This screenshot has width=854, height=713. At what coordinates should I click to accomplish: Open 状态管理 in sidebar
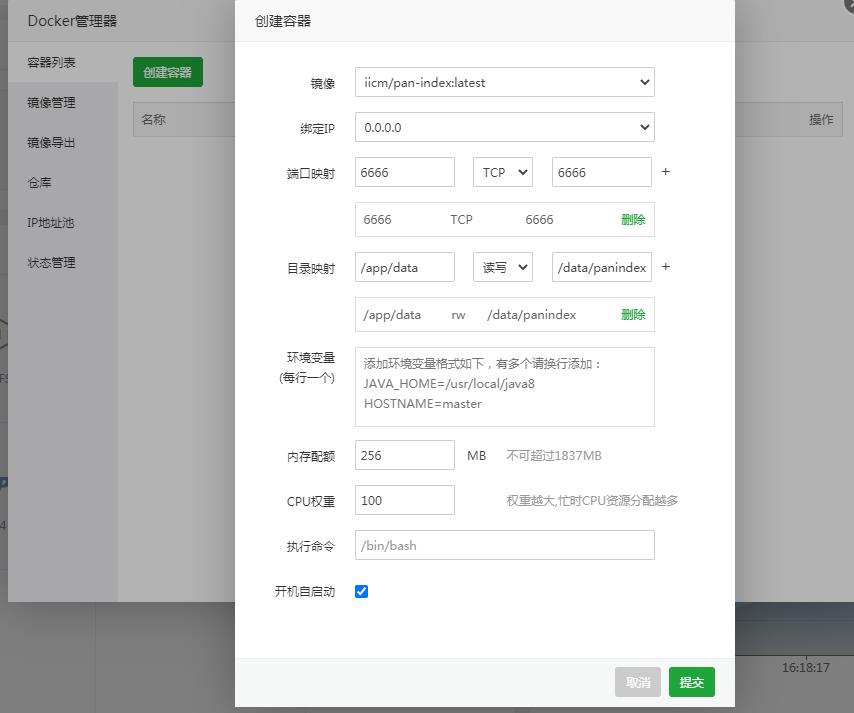pos(51,262)
